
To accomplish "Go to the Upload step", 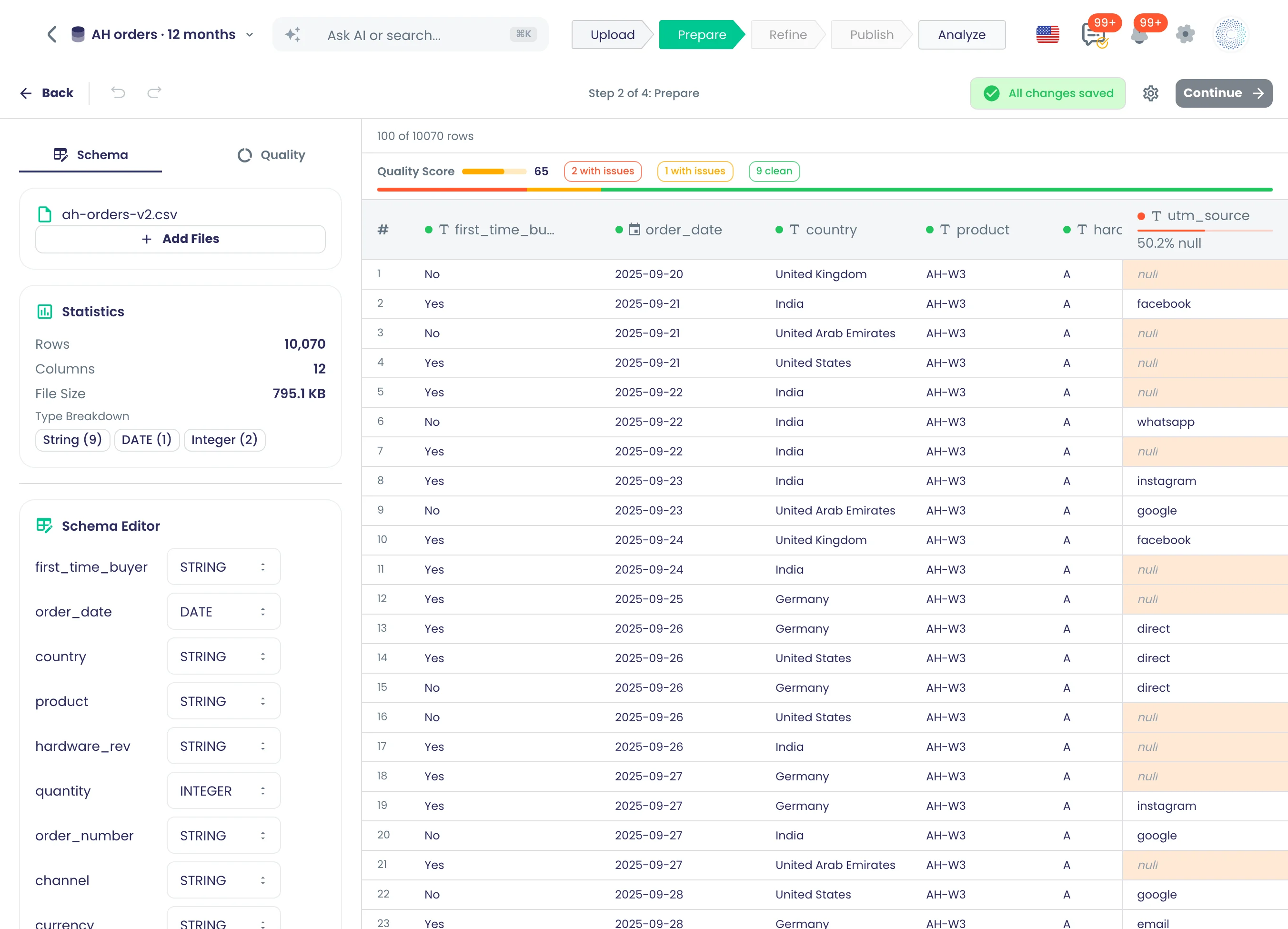I will coord(612,35).
